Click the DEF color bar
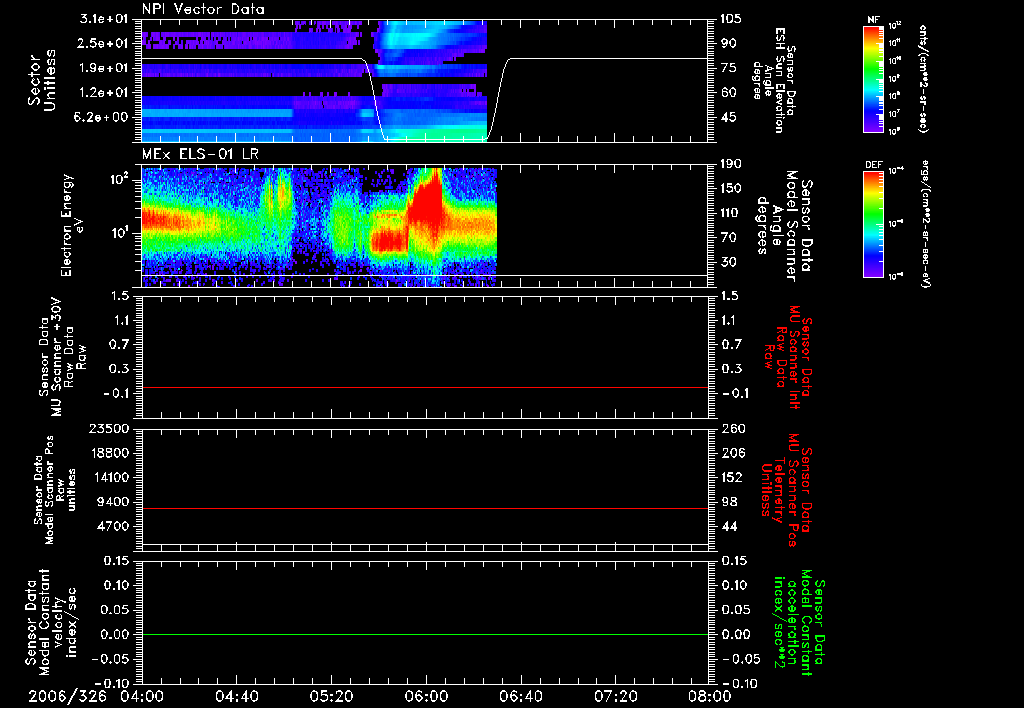Image resolution: width=1024 pixels, height=708 pixels. 873,224
